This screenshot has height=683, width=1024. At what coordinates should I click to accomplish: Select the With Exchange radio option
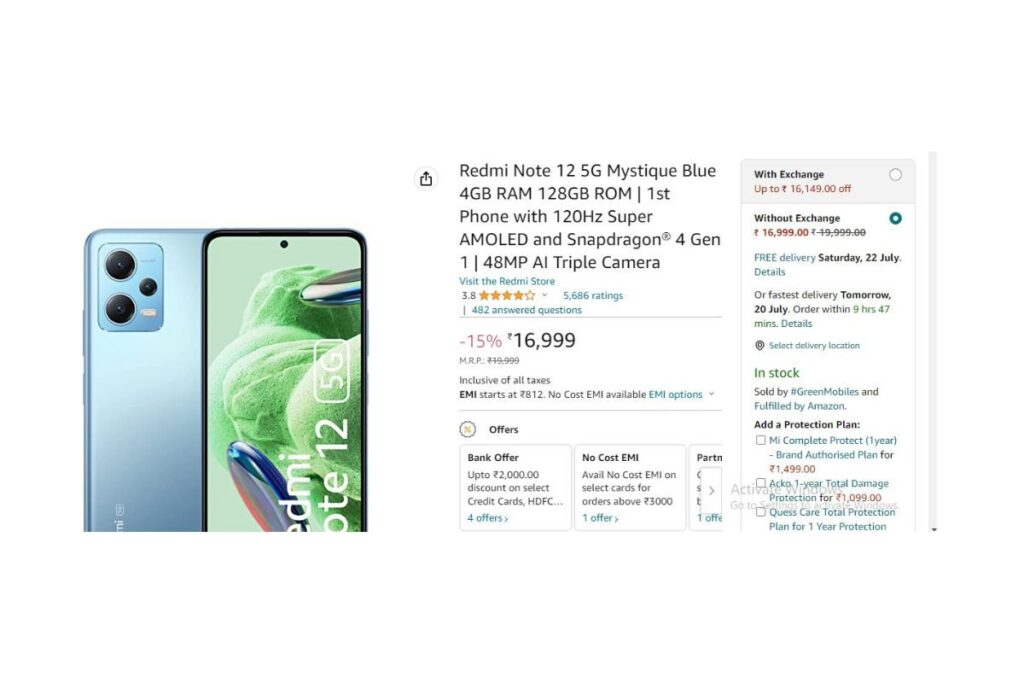(x=895, y=174)
